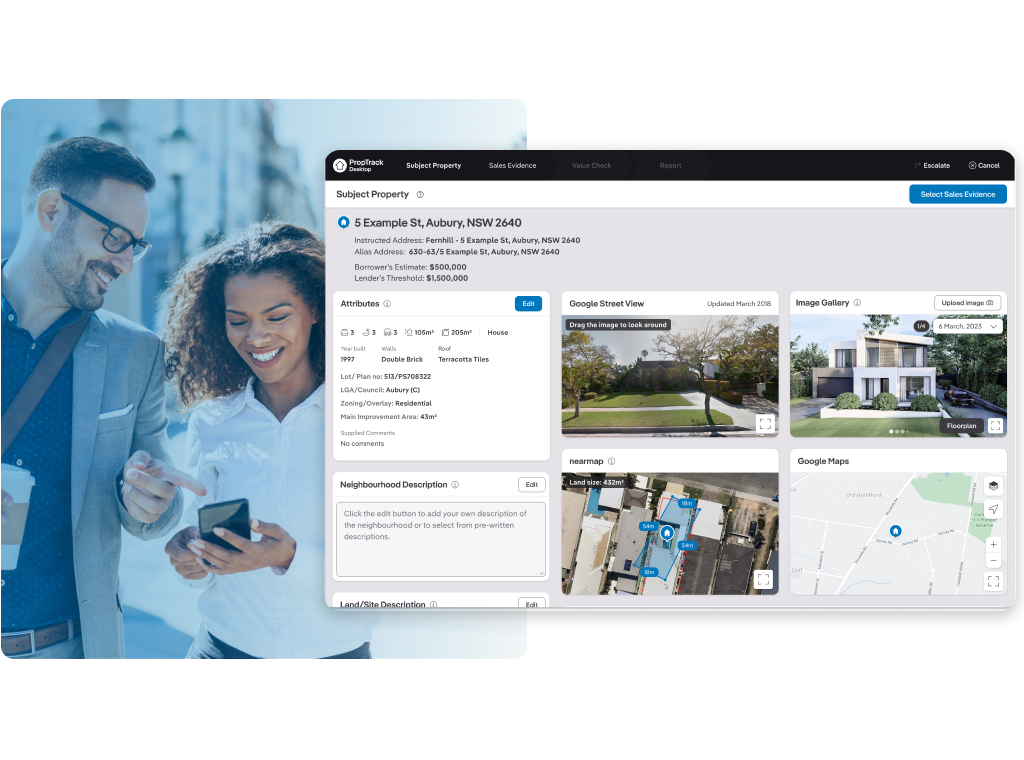1024x760 pixels.
Task: Click the 1/4 image counter badge
Action: [x=921, y=326]
